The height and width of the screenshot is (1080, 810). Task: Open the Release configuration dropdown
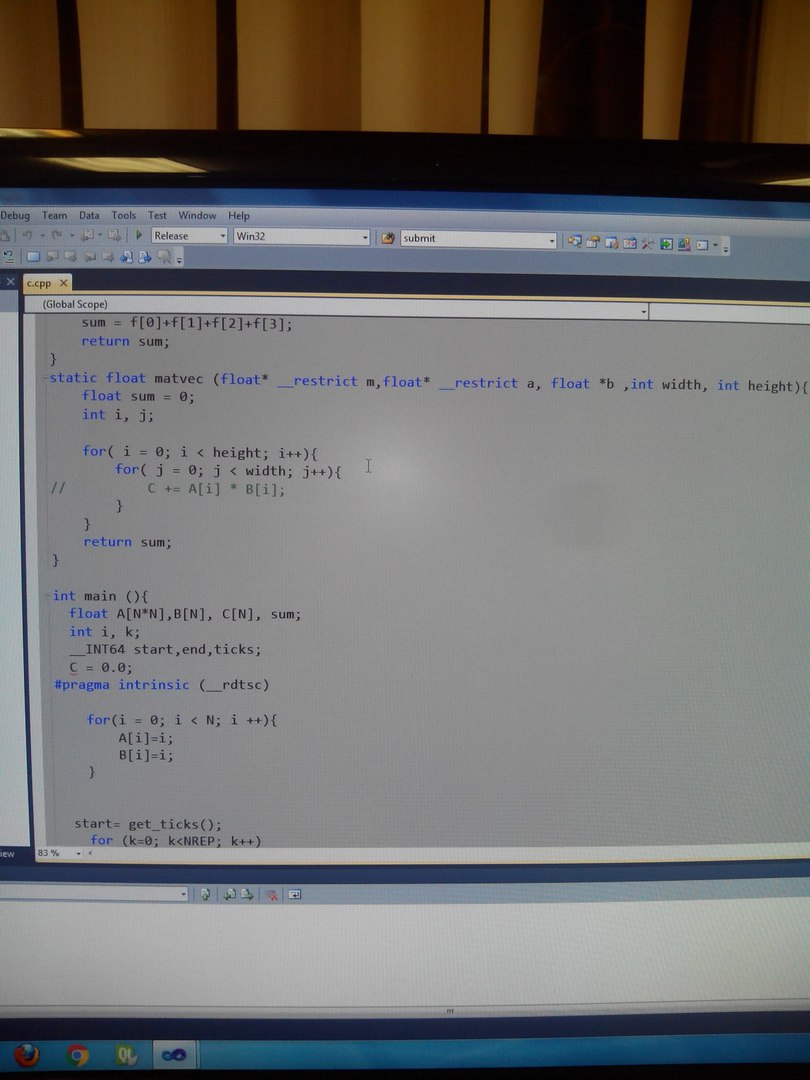[221, 236]
